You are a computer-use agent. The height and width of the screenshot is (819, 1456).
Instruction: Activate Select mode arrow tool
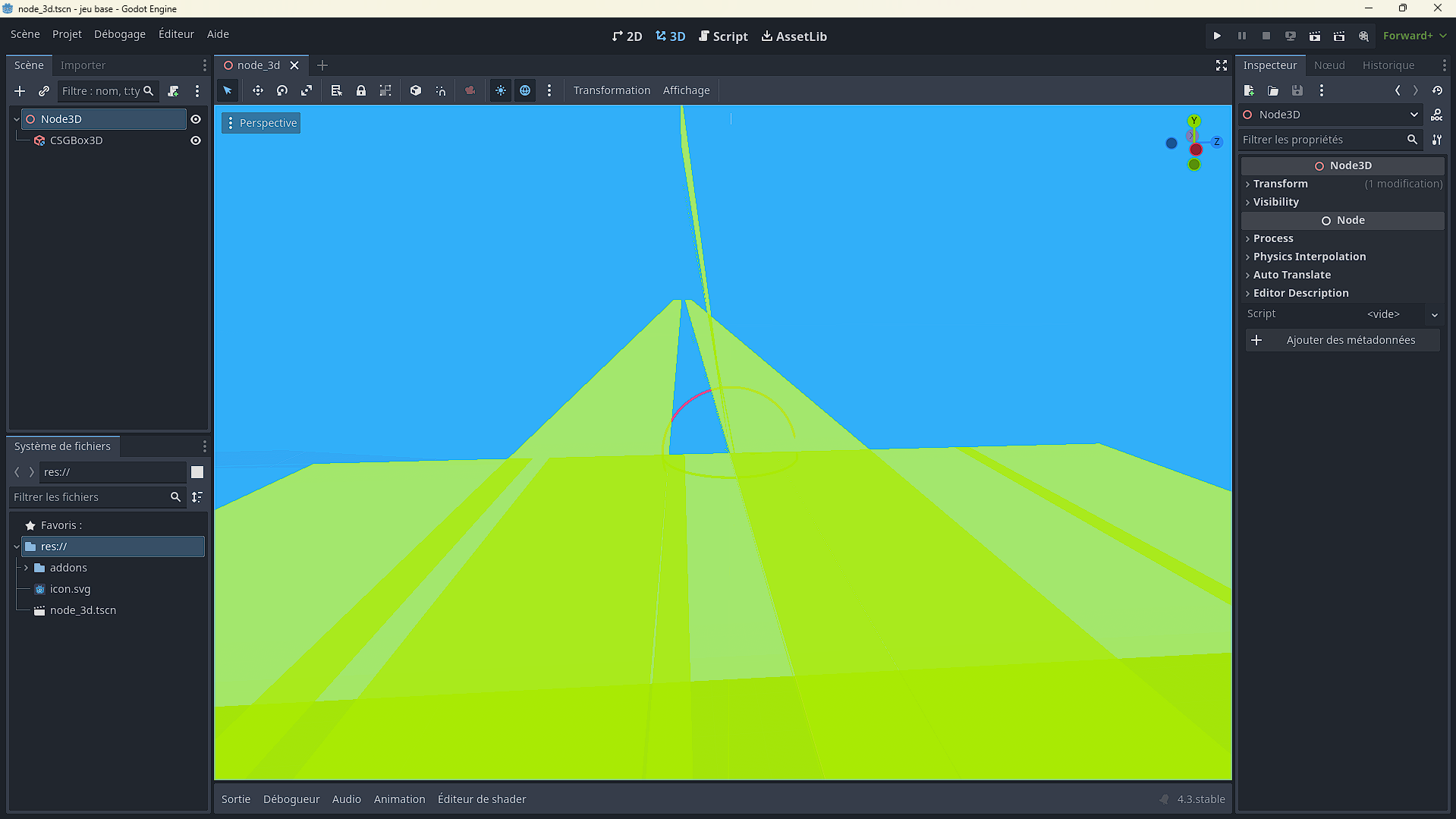click(x=228, y=90)
